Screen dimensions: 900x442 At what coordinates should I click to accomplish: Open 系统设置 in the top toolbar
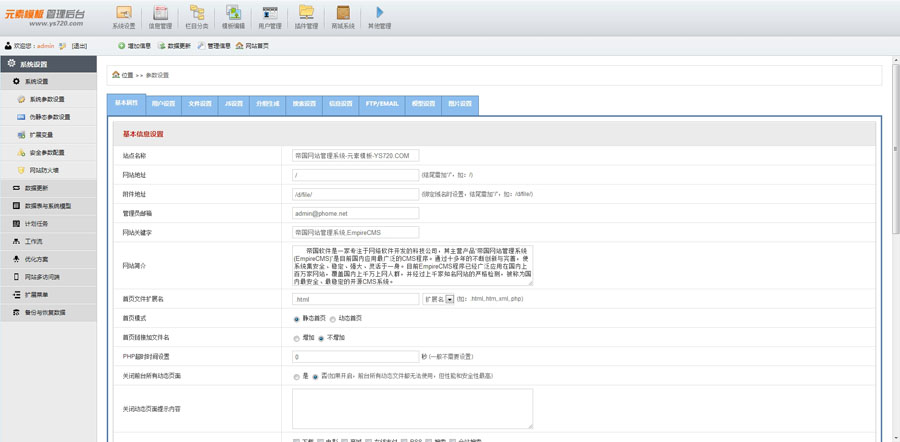click(124, 17)
